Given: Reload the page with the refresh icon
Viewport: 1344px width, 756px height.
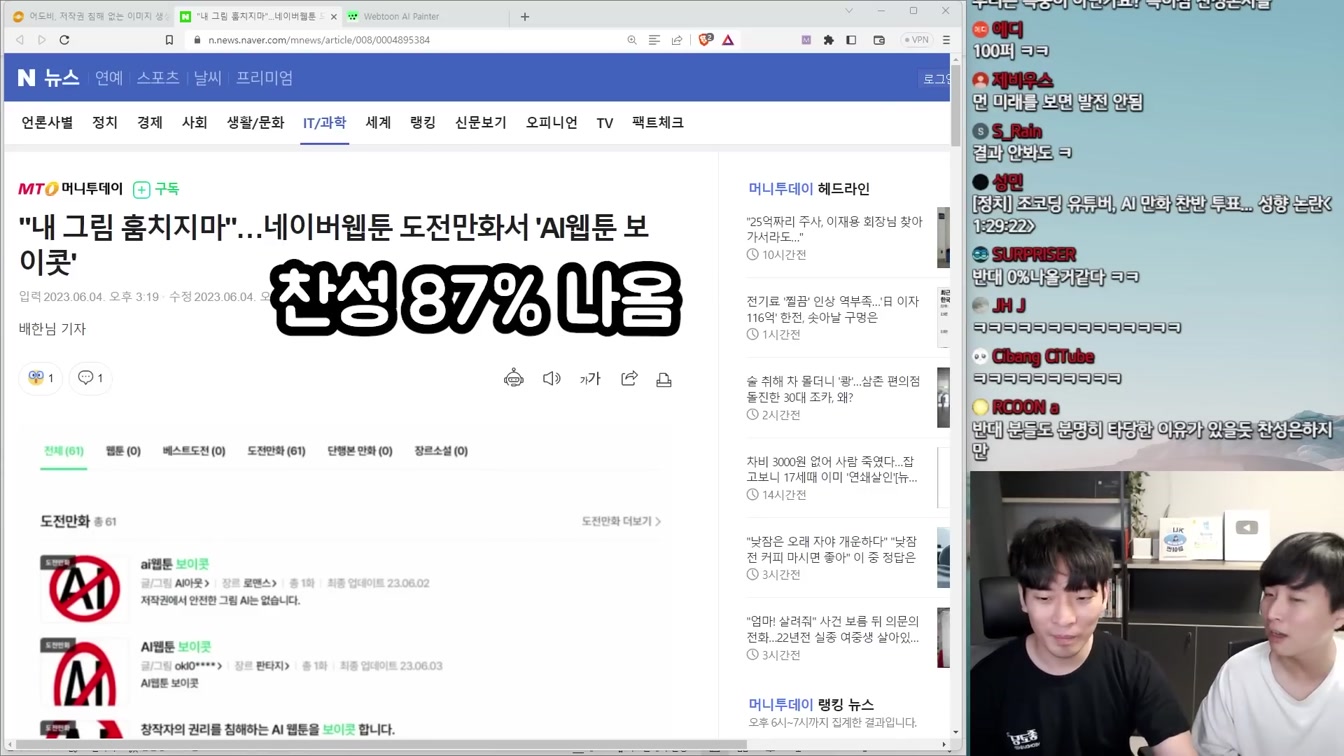Looking at the screenshot, I should pyautogui.click(x=65, y=40).
